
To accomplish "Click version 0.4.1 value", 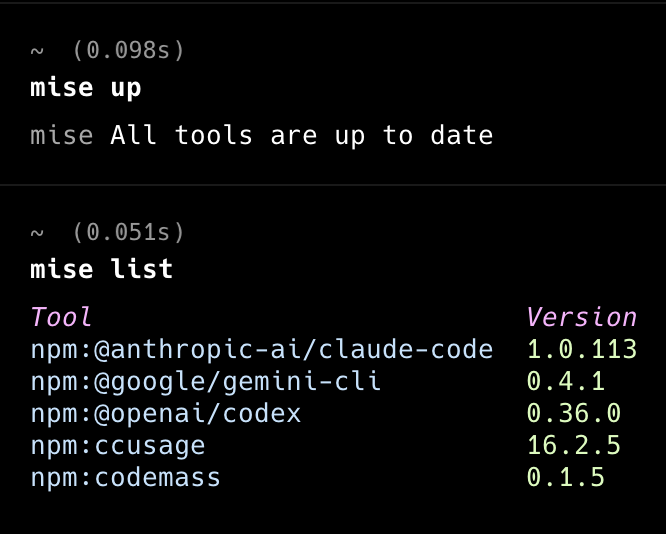I will (x=566, y=381).
